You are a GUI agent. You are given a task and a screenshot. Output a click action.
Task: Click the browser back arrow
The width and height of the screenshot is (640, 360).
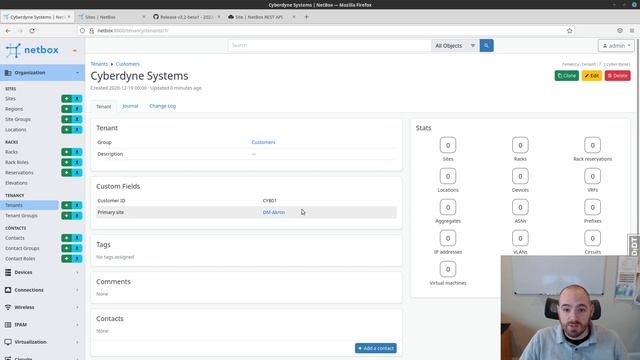click(8, 31)
